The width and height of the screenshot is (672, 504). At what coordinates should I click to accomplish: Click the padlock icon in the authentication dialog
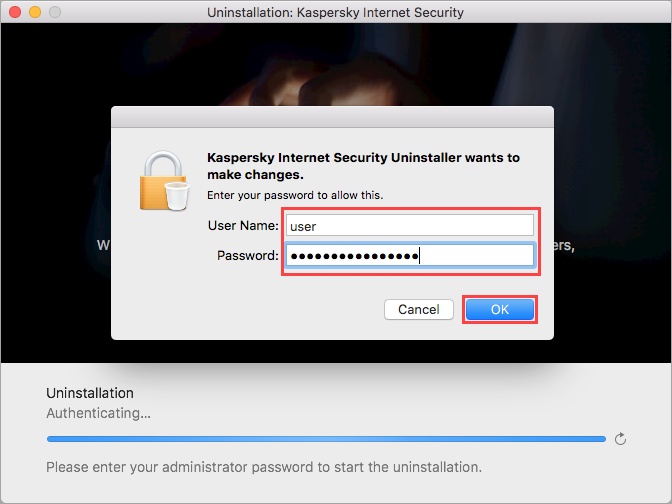164,180
